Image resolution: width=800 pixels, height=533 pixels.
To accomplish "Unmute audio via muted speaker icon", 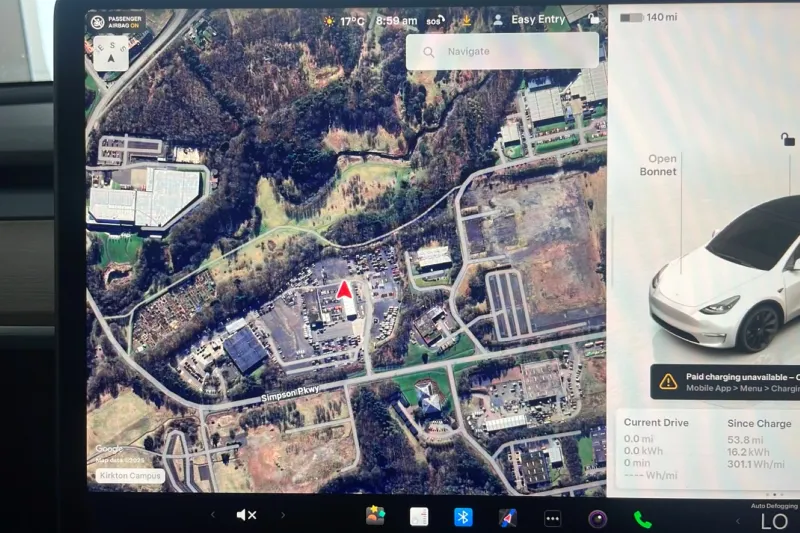I will pyautogui.click(x=246, y=515).
